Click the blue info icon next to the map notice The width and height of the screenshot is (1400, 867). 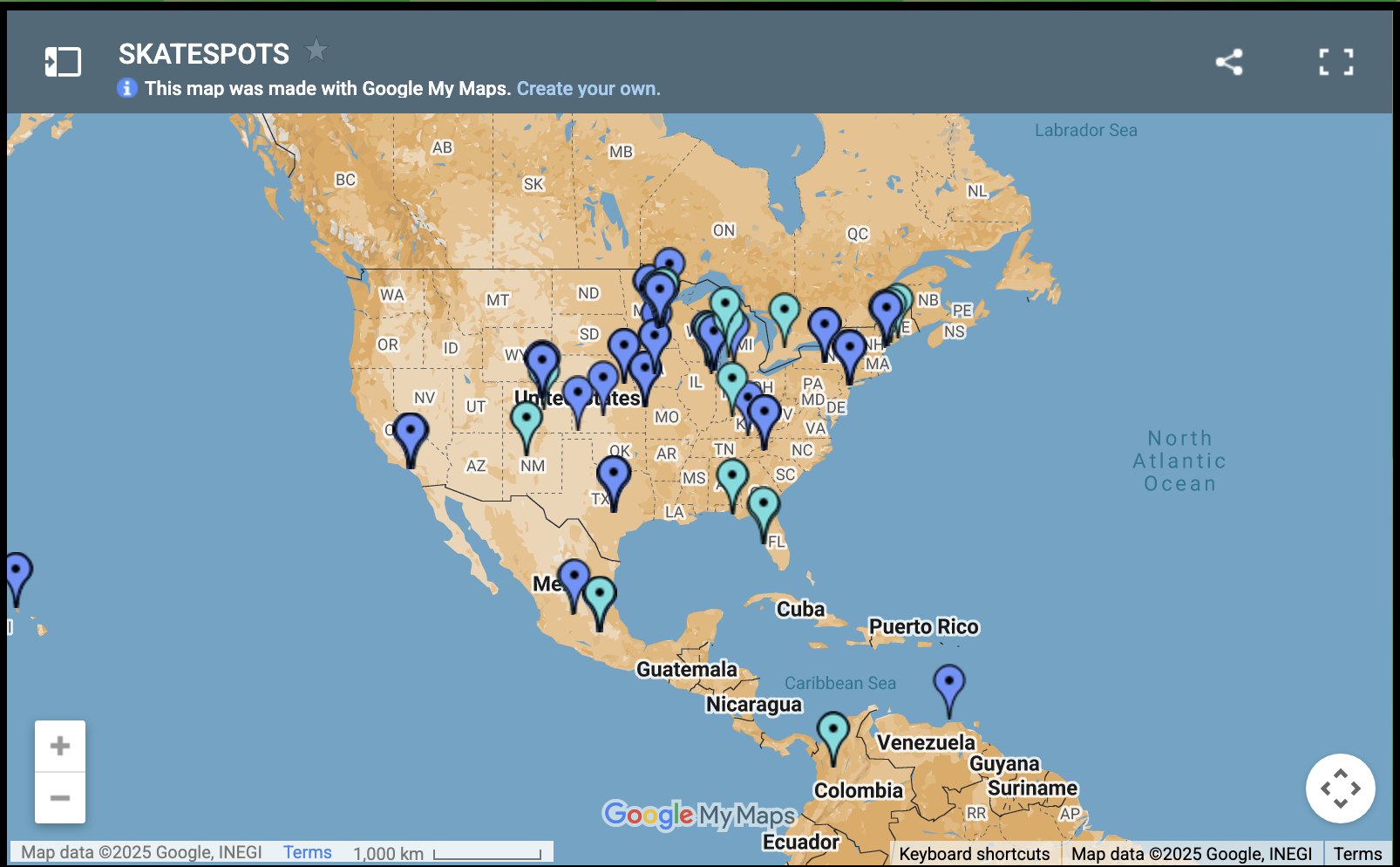tap(127, 88)
